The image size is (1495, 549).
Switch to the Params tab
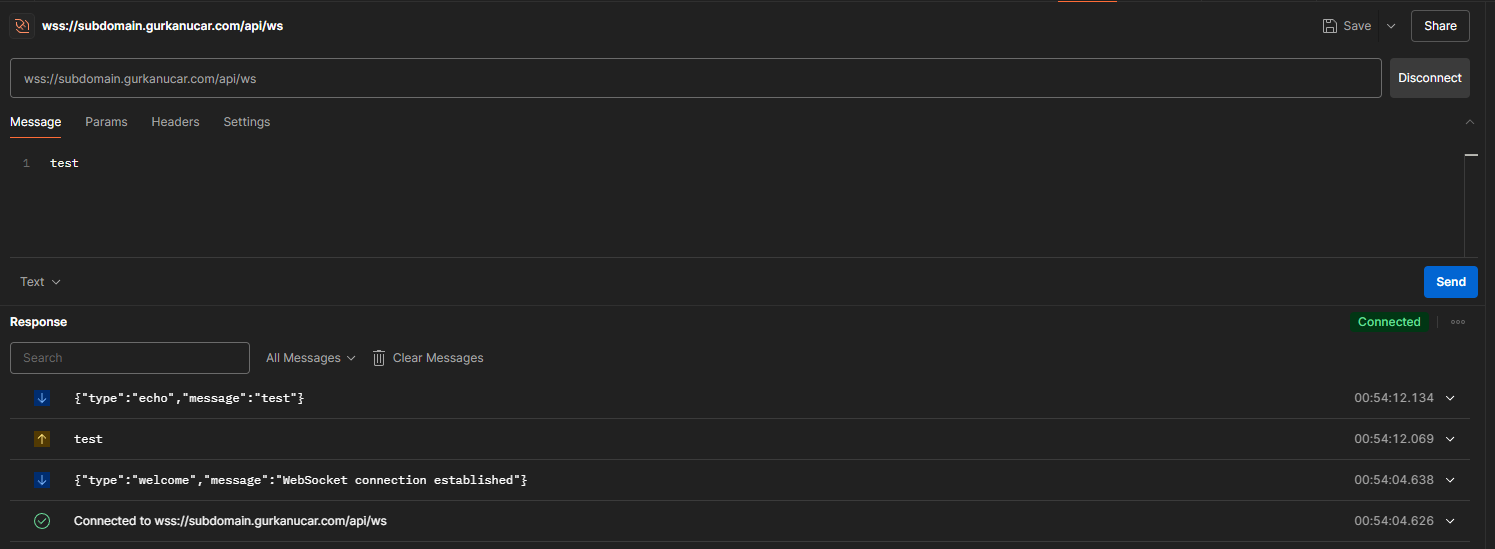[106, 122]
